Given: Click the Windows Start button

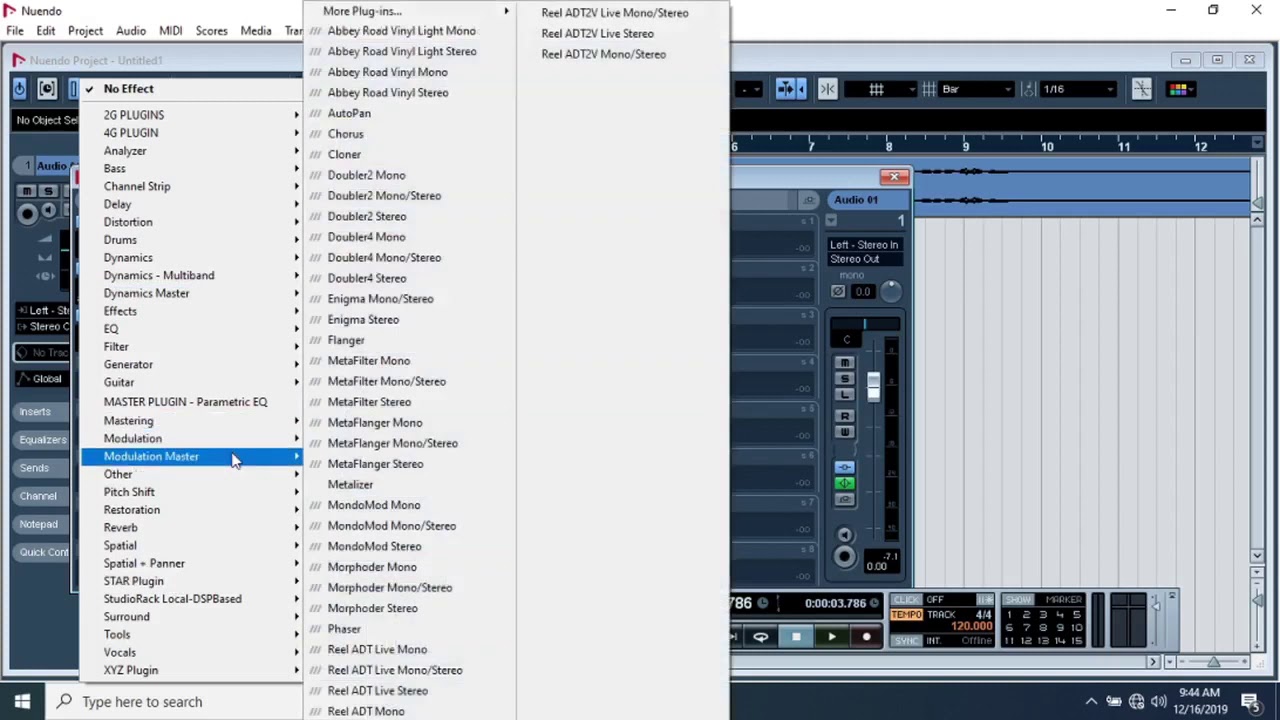Looking at the screenshot, I should [x=22, y=701].
